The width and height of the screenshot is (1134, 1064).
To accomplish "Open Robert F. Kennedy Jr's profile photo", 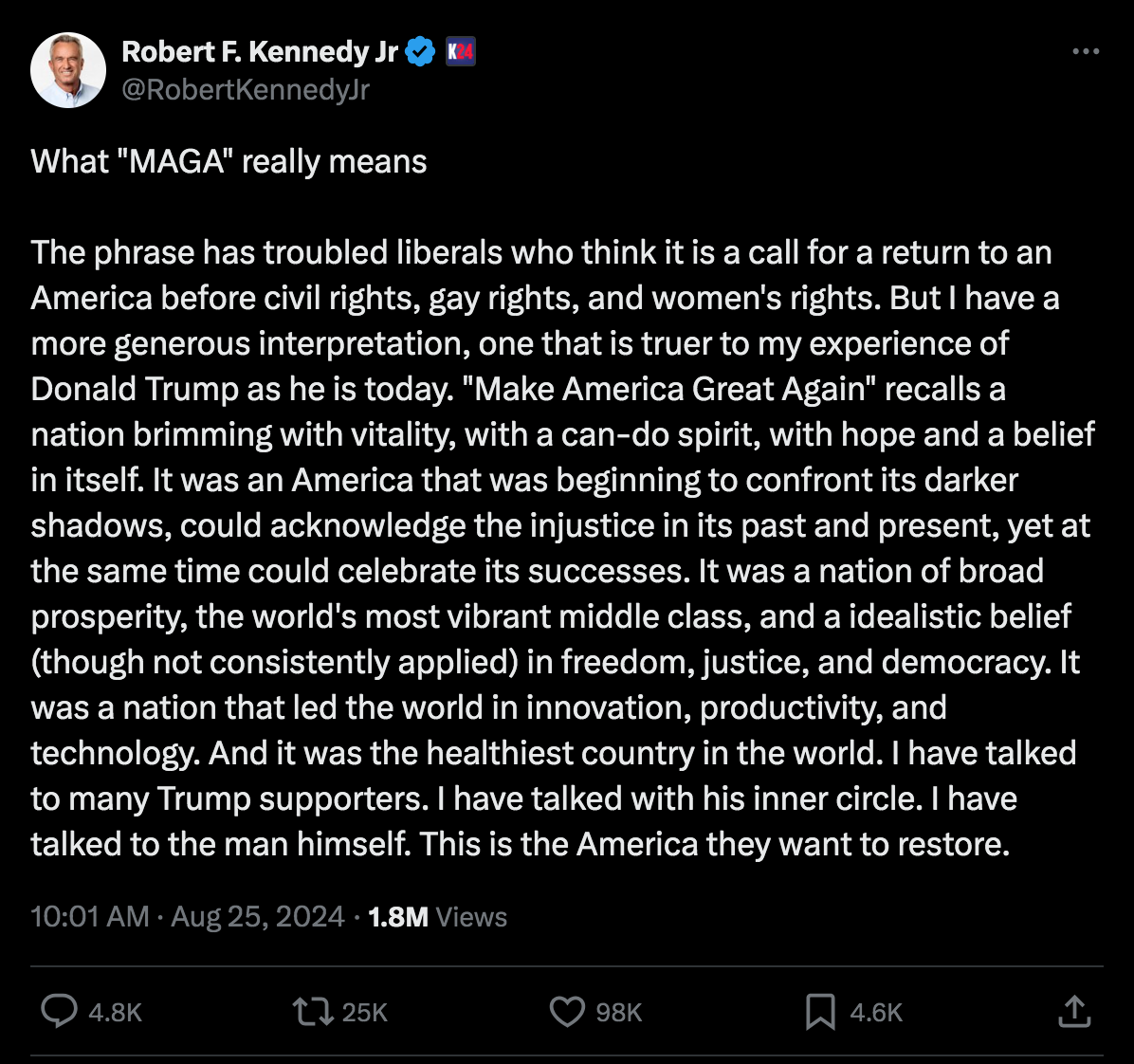I will [x=67, y=70].
